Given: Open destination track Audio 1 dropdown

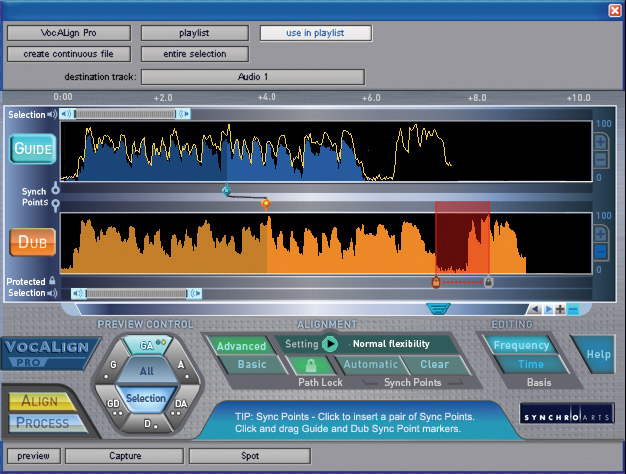Looking at the screenshot, I should click(253, 77).
